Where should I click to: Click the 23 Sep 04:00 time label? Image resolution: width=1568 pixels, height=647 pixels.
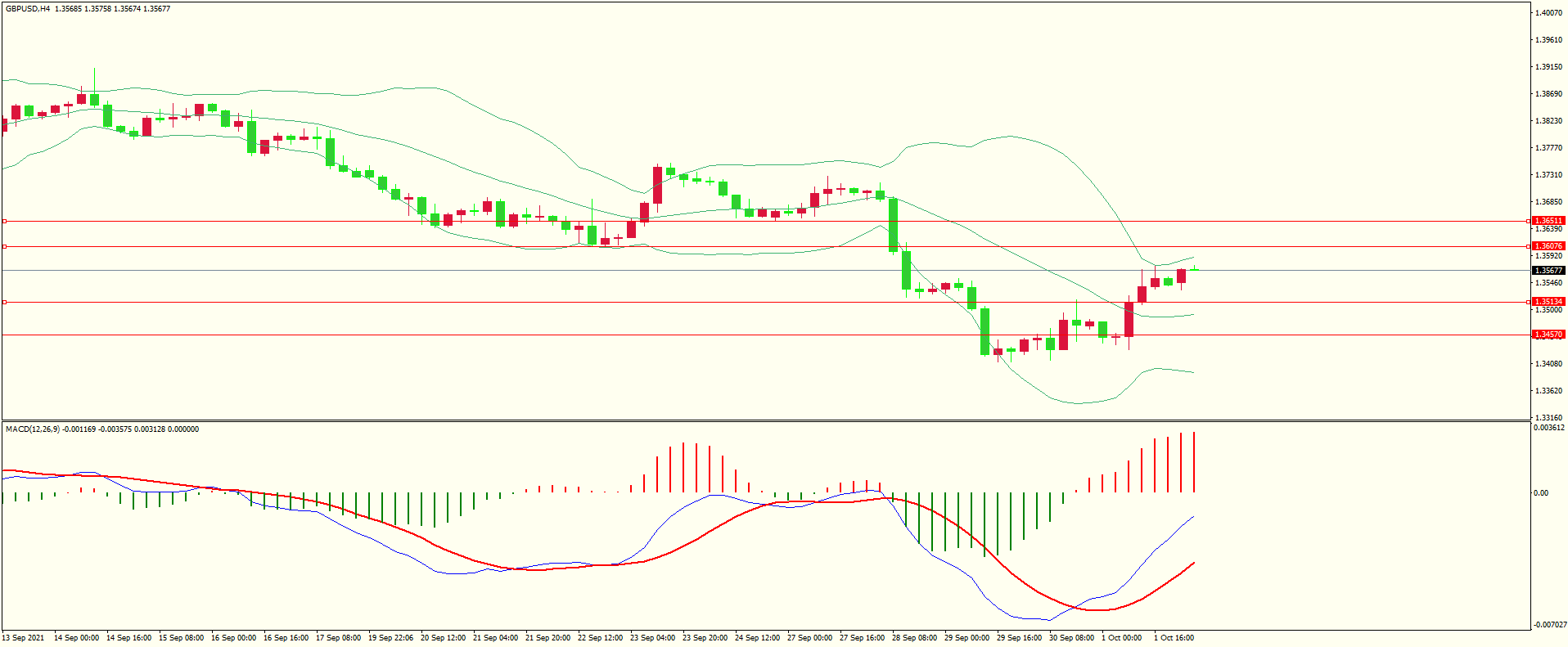tap(652, 638)
